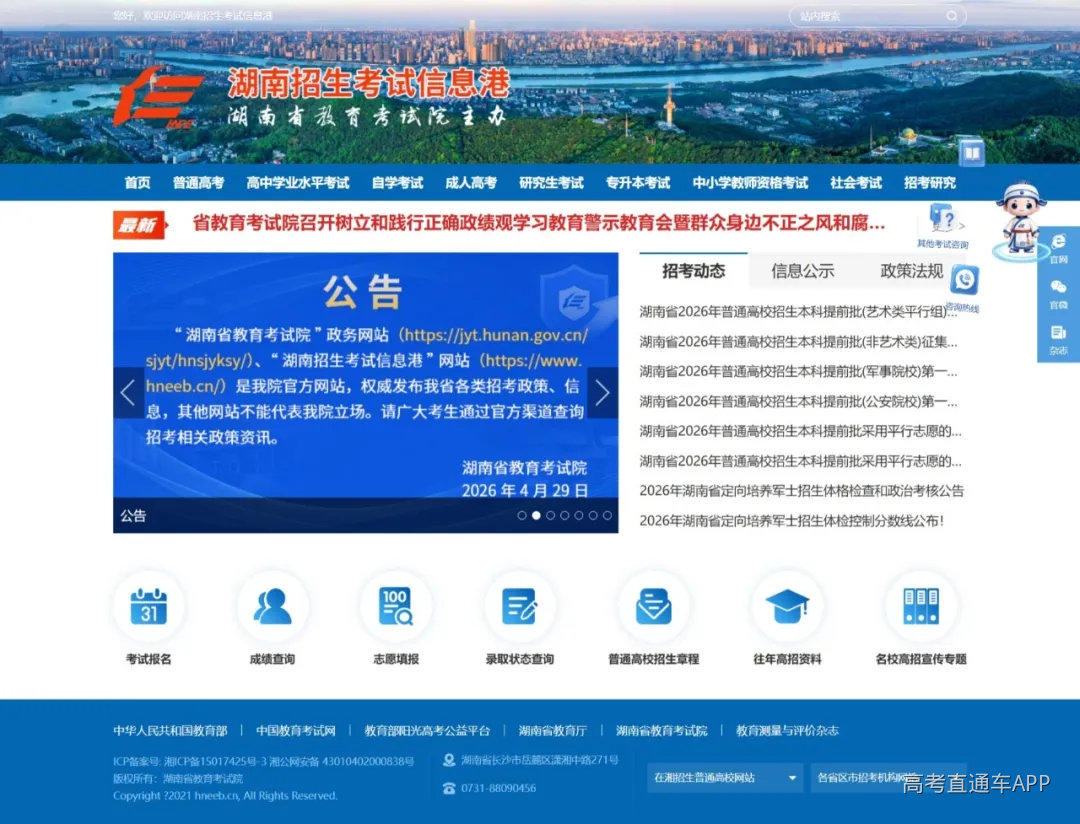The height and width of the screenshot is (824, 1080).
Task: Open the 名校高招宣传专题 binders icon
Action: pos(921,606)
